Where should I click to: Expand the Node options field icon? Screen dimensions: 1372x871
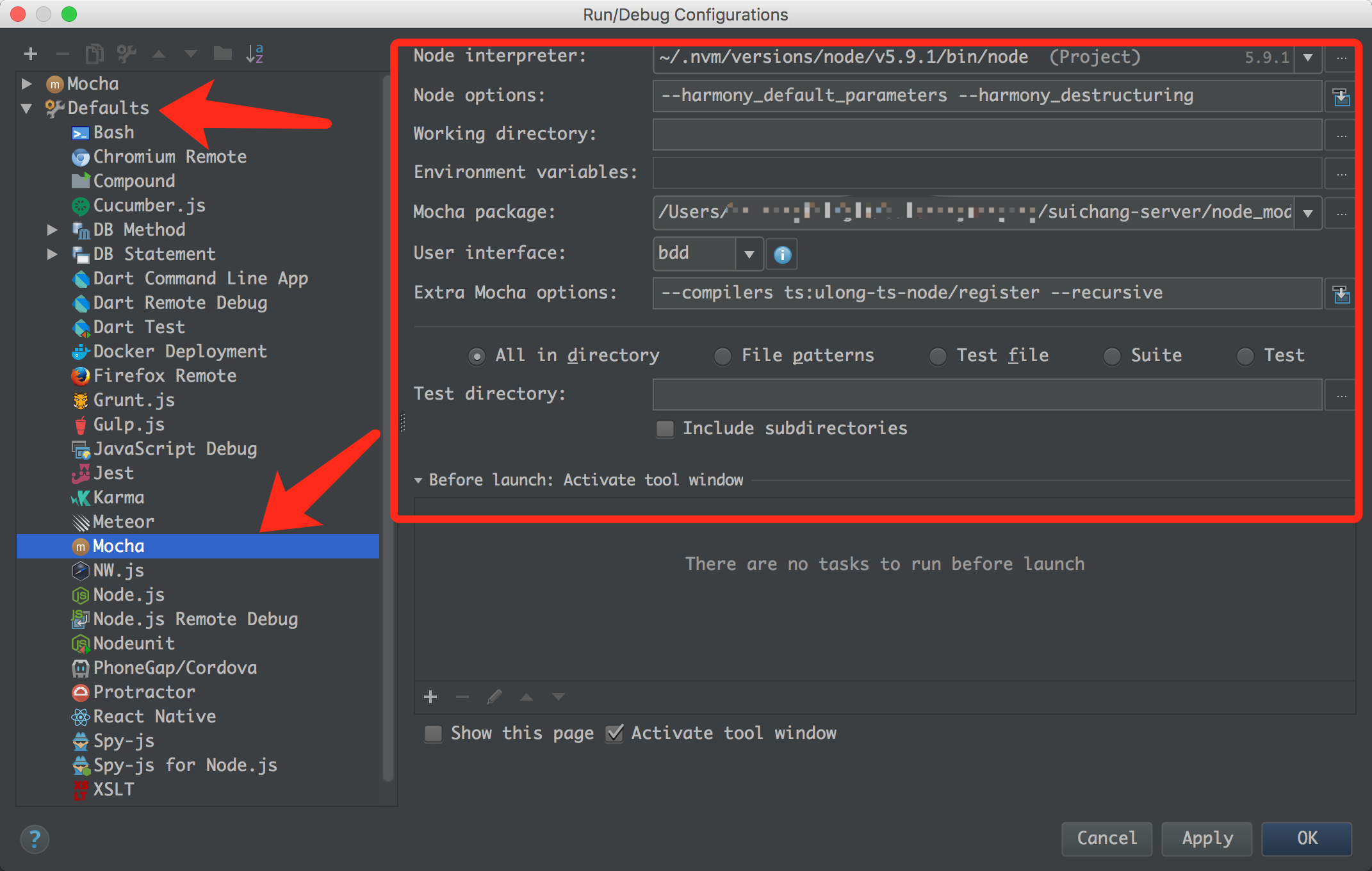pyautogui.click(x=1341, y=97)
